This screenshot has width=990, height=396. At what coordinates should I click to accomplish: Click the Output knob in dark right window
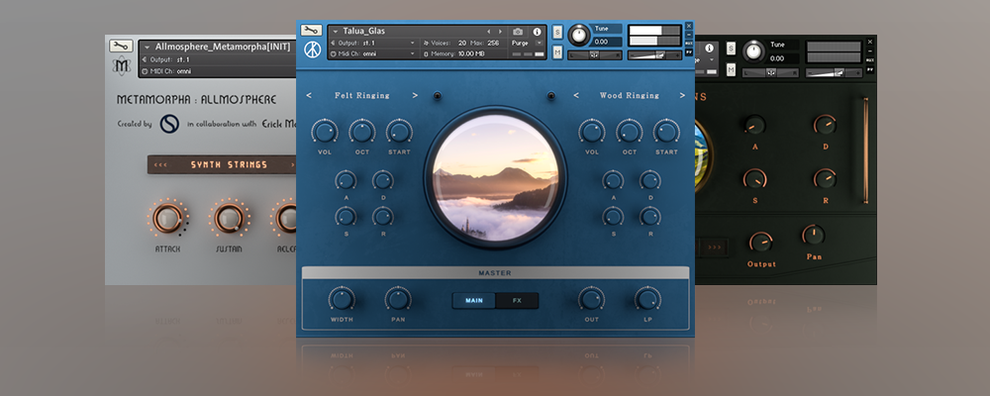pyautogui.click(x=761, y=243)
